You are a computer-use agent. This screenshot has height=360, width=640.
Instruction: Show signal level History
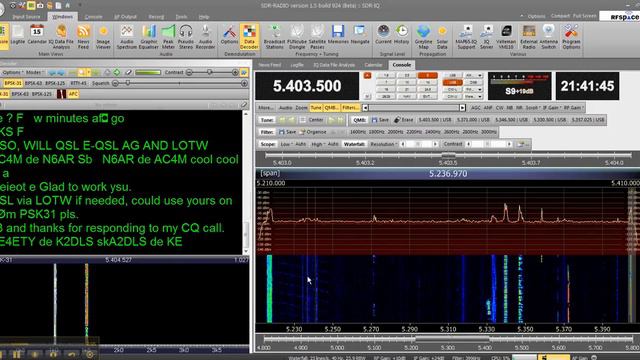tap(402, 35)
